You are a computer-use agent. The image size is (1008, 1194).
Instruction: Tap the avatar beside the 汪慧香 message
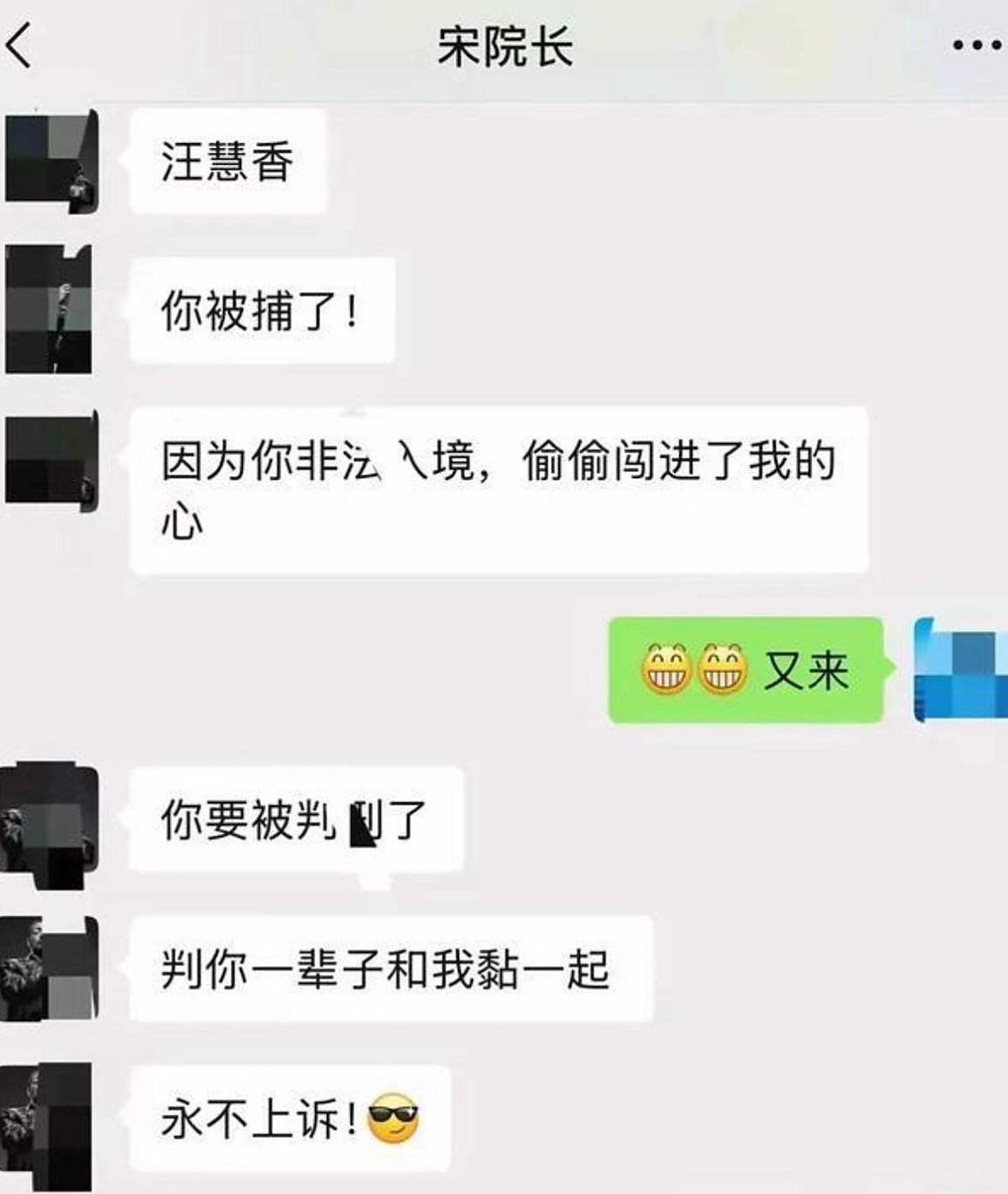(51, 161)
